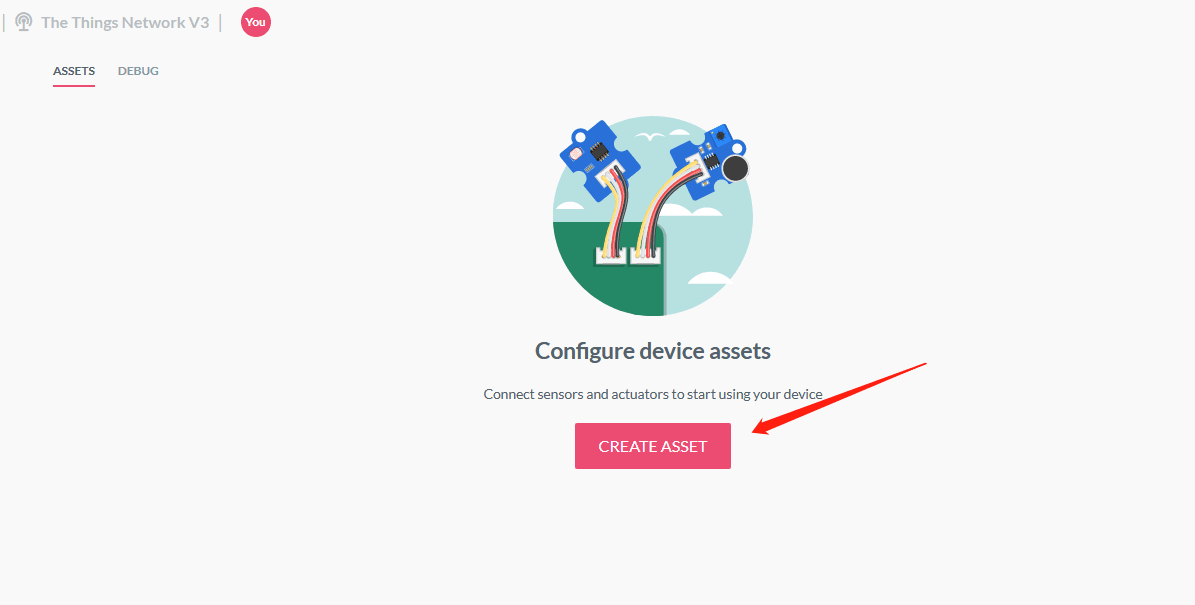Click the pink underline beneath ASSETS

74,85
